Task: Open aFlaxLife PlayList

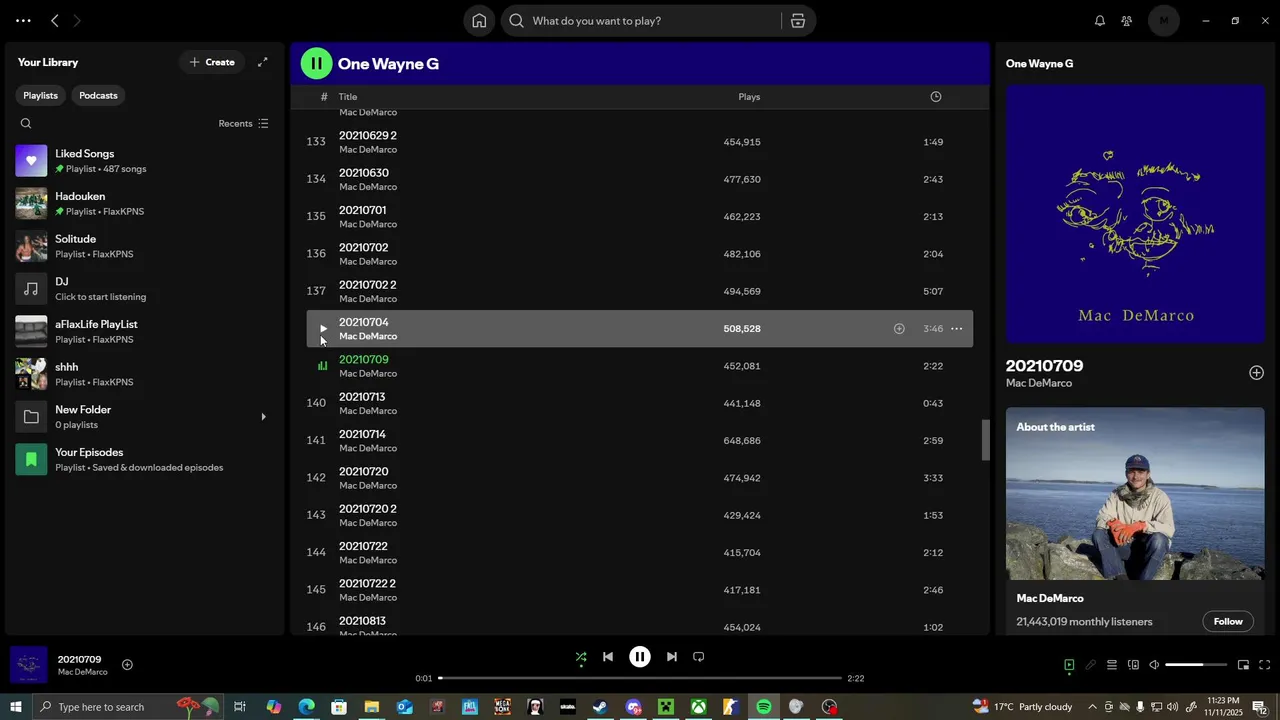Action: 145,332
